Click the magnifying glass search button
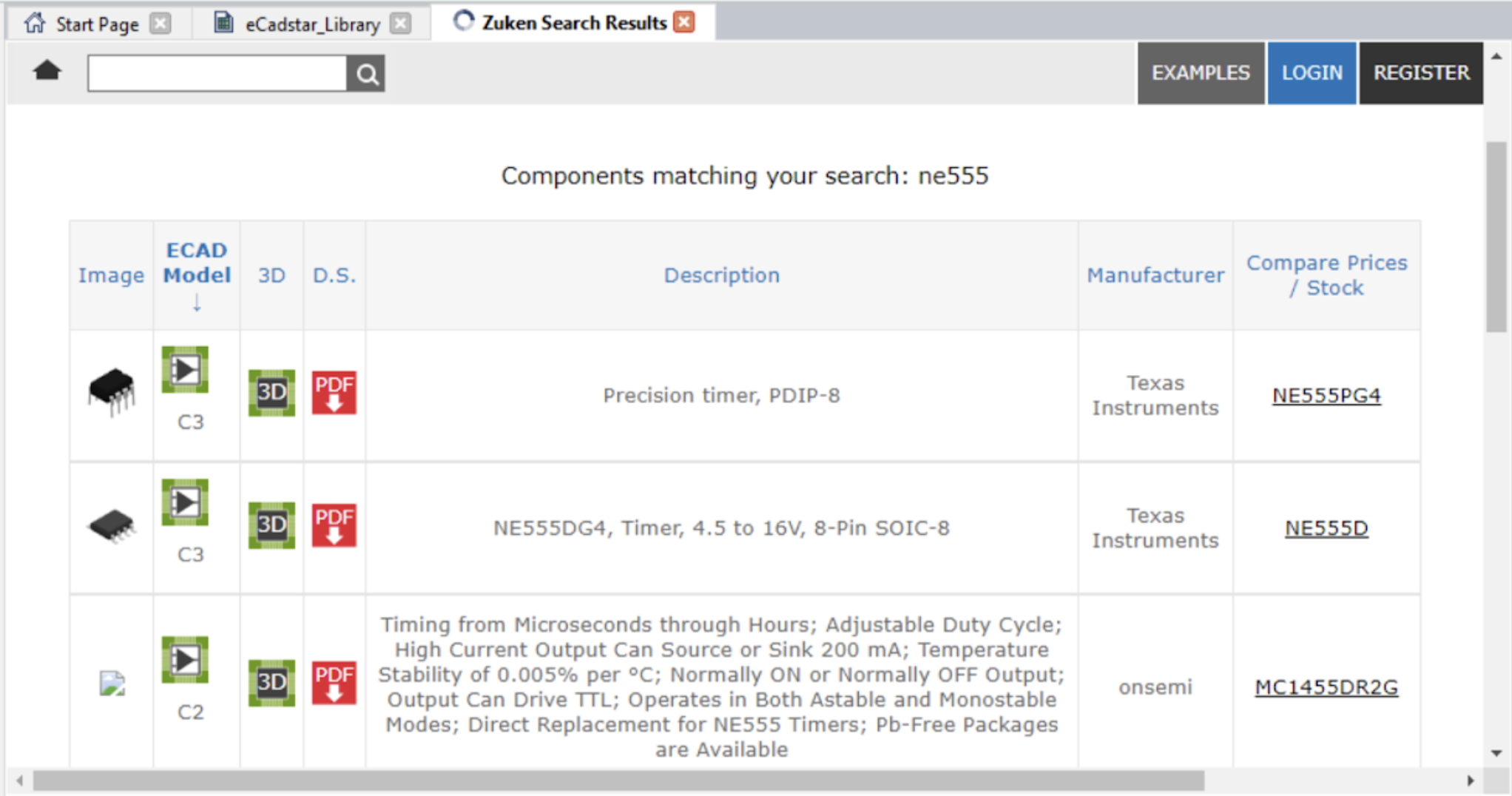 click(367, 74)
